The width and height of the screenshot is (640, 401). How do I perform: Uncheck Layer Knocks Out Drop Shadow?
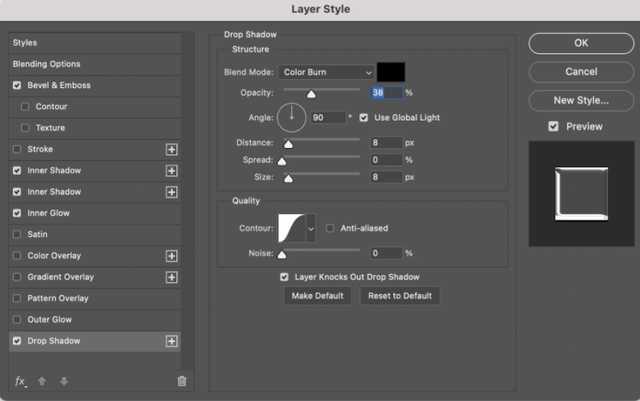(284, 277)
